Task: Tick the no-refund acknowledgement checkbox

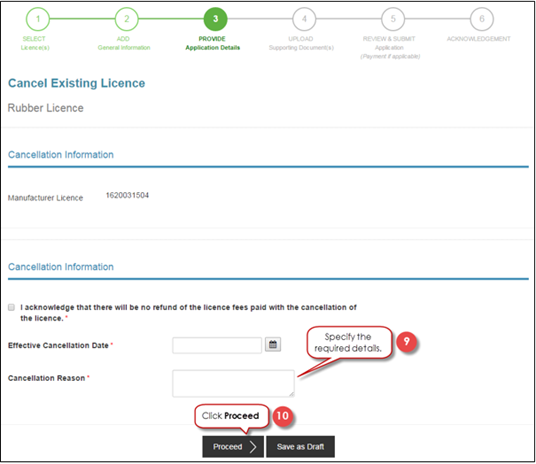Action: (12, 307)
